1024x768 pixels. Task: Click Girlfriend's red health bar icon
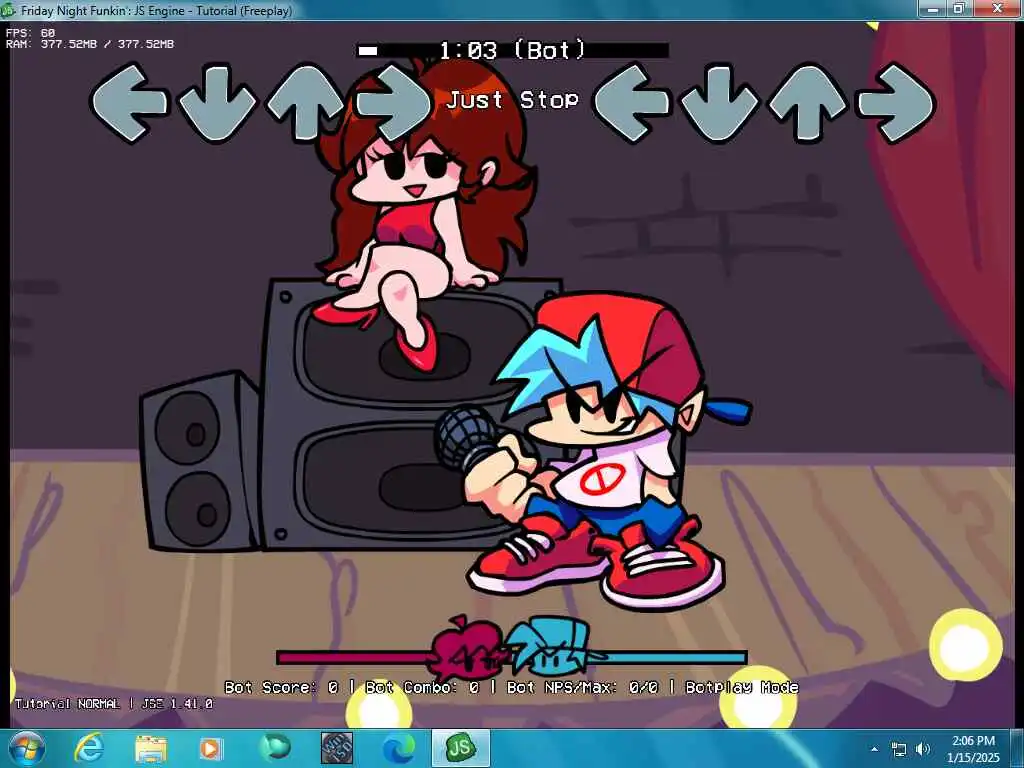tap(466, 647)
